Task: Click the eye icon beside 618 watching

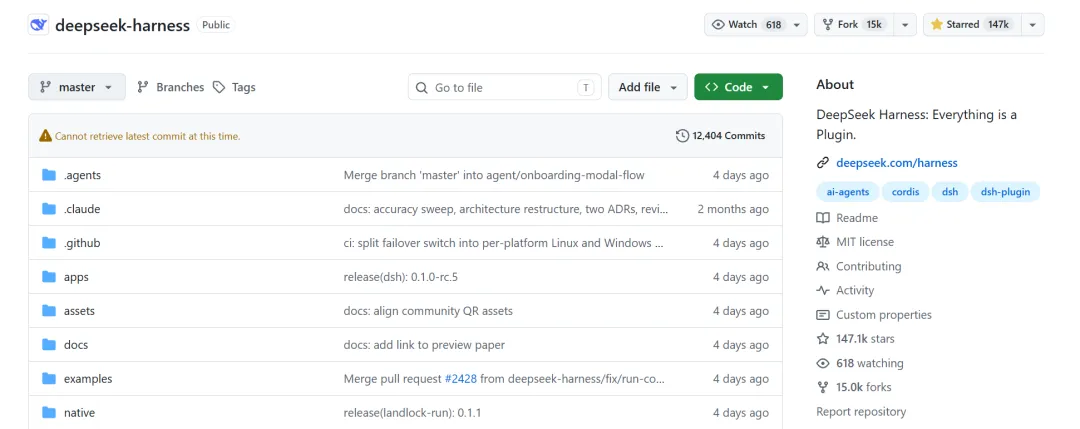Action: pos(822,363)
